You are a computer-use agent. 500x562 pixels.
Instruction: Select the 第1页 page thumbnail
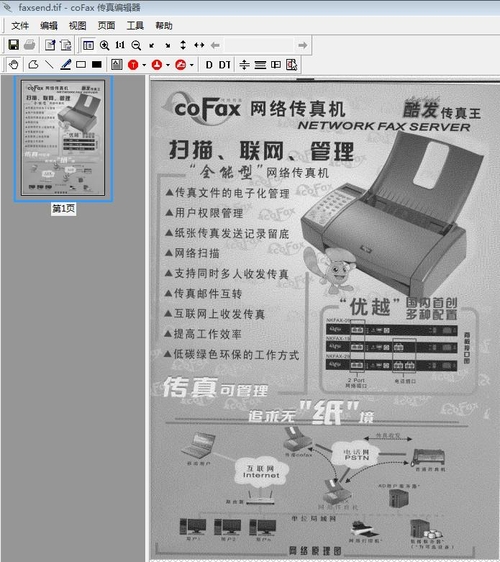pos(63,138)
